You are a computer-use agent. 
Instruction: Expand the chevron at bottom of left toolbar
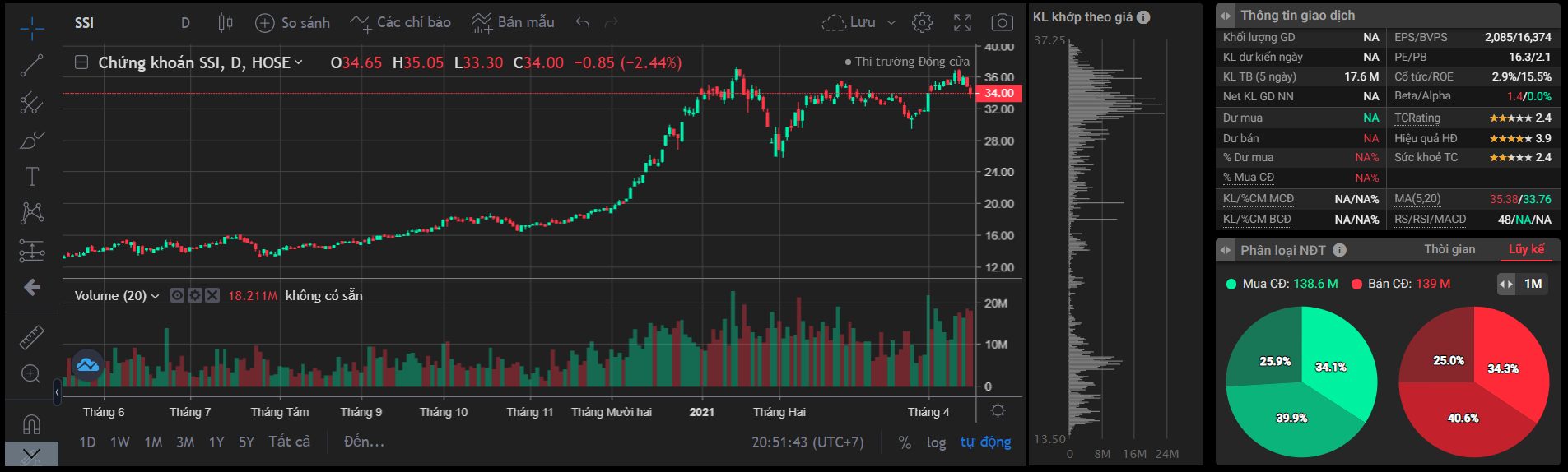point(31,454)
